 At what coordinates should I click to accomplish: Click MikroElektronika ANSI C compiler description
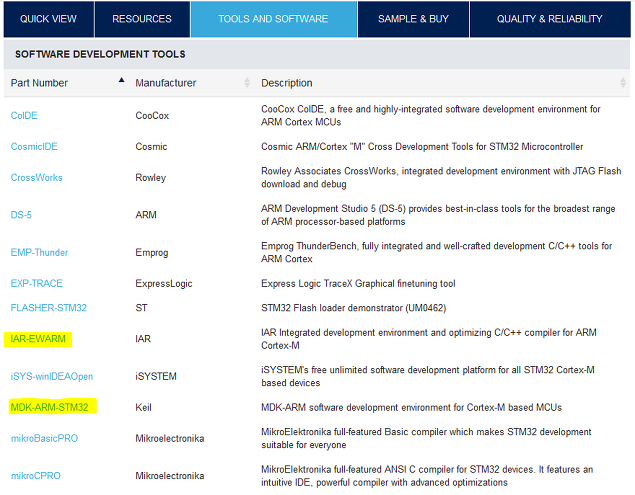pos(427,476)
